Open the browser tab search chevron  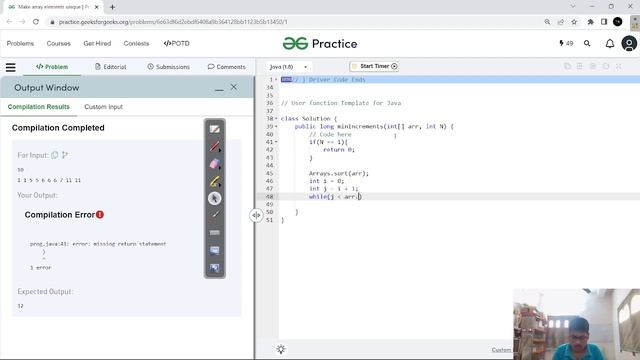tap(573, 7)
